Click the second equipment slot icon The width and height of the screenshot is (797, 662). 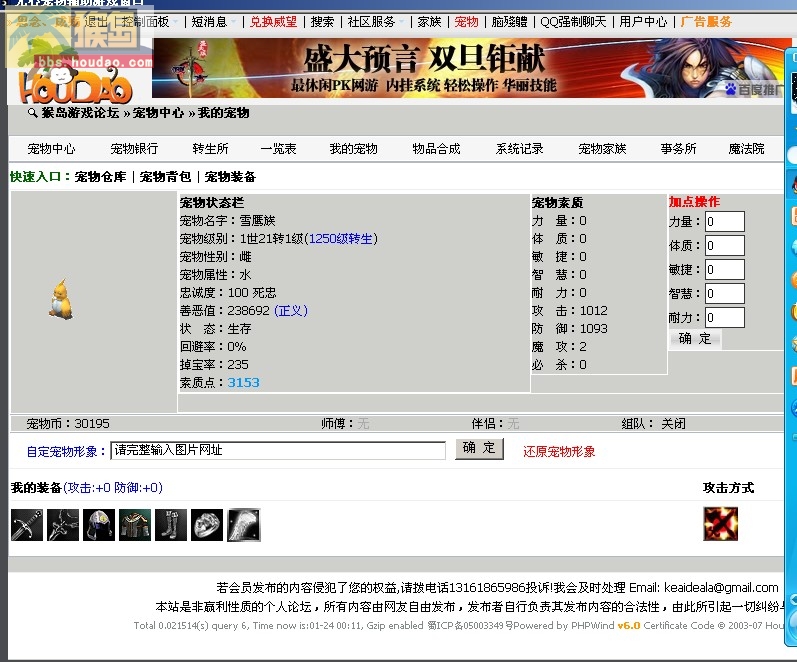(x=63, y=525)
